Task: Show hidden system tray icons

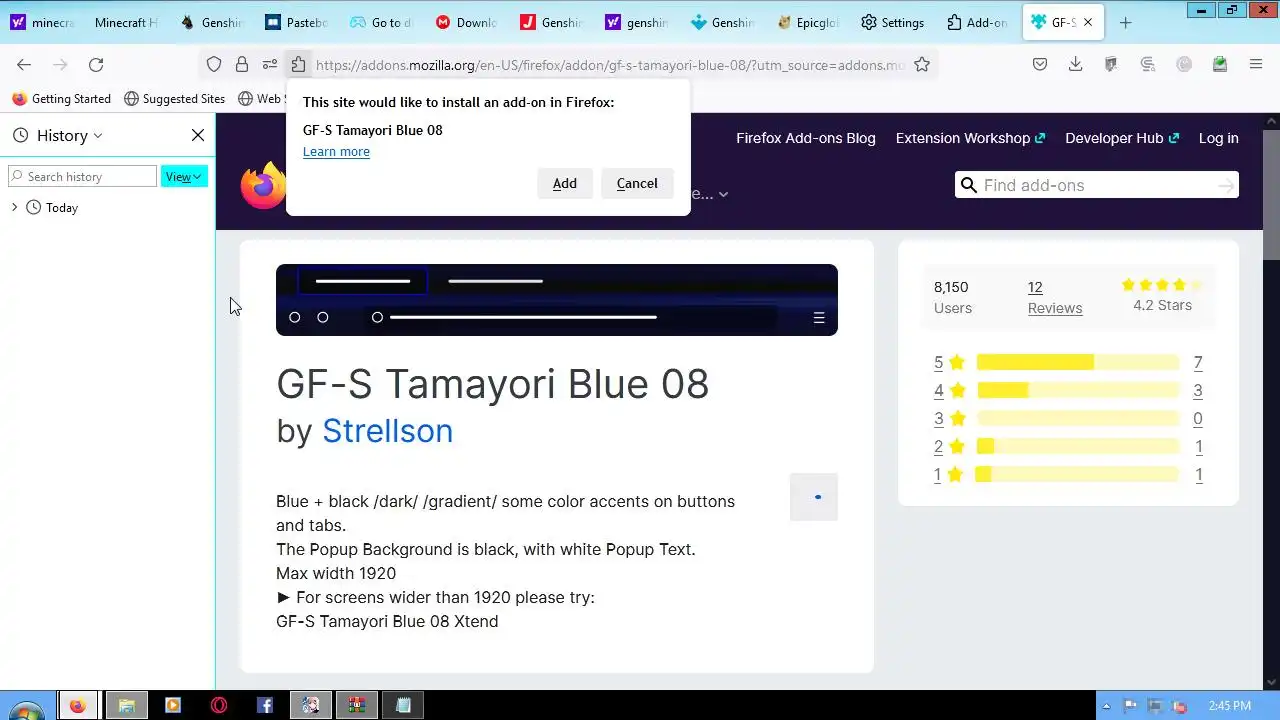Action: (x=1107, y=706)
